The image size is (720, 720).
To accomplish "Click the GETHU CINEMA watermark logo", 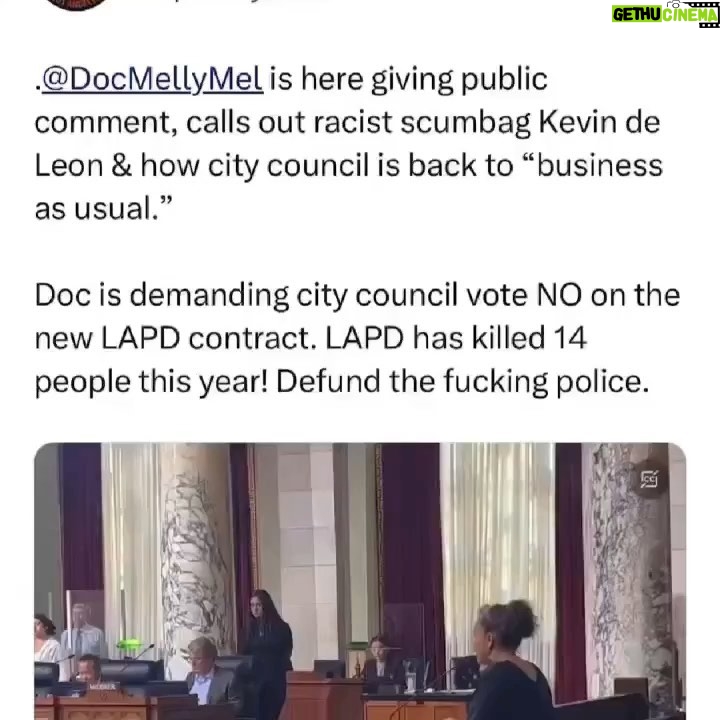I will click(665, 14).
